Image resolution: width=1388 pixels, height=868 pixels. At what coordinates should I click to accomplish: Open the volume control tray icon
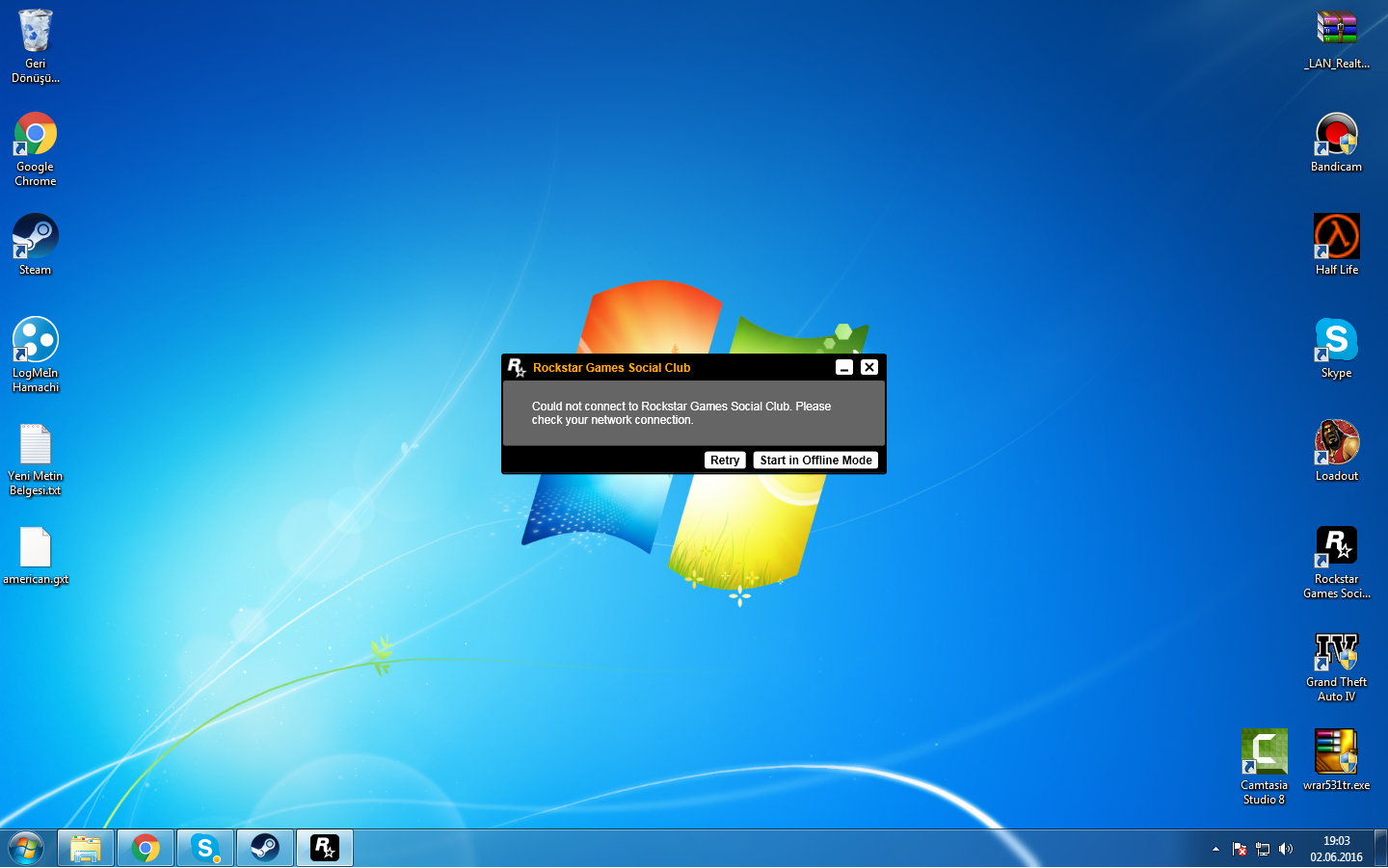tap(1286, 849)
